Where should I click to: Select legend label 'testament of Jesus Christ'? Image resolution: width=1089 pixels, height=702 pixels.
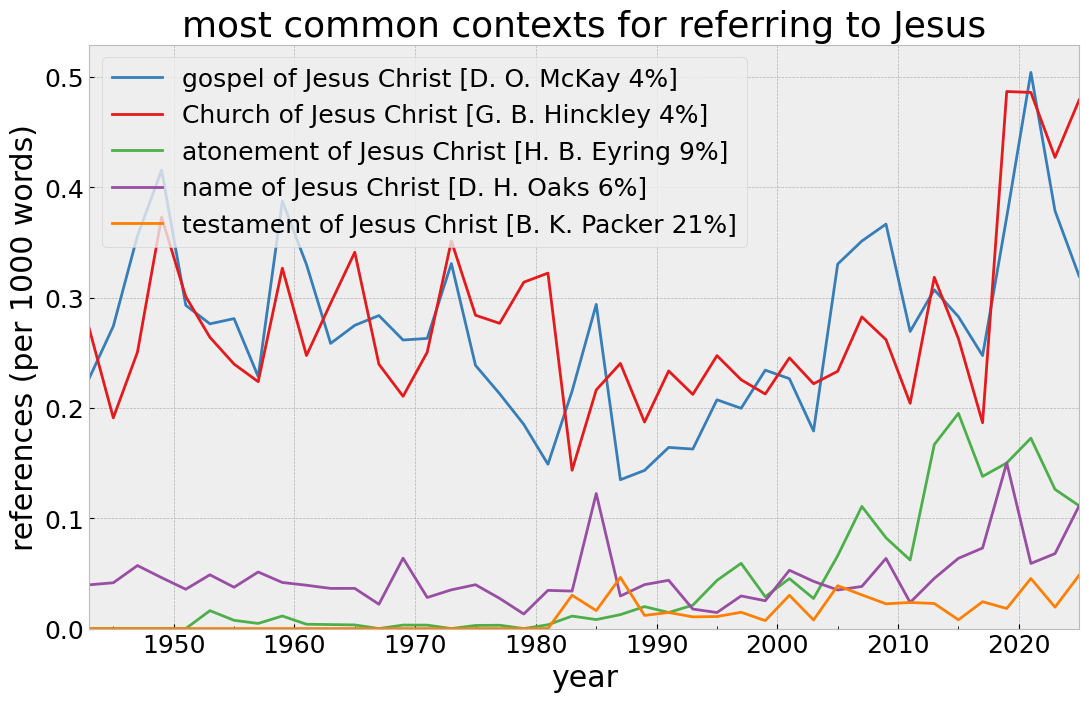pyautogui.click(x=459, y=225)
